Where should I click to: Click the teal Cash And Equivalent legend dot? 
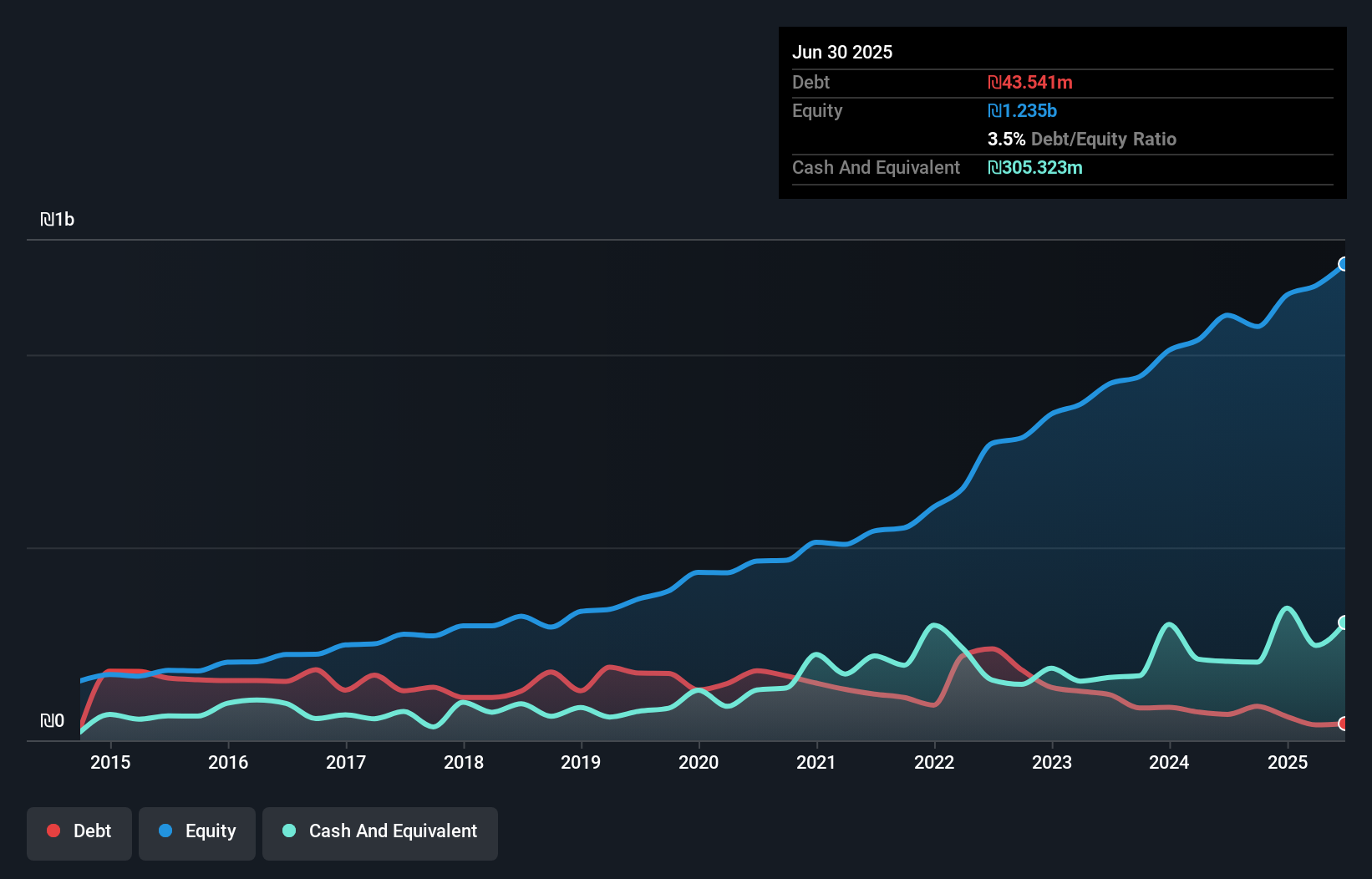288,831
